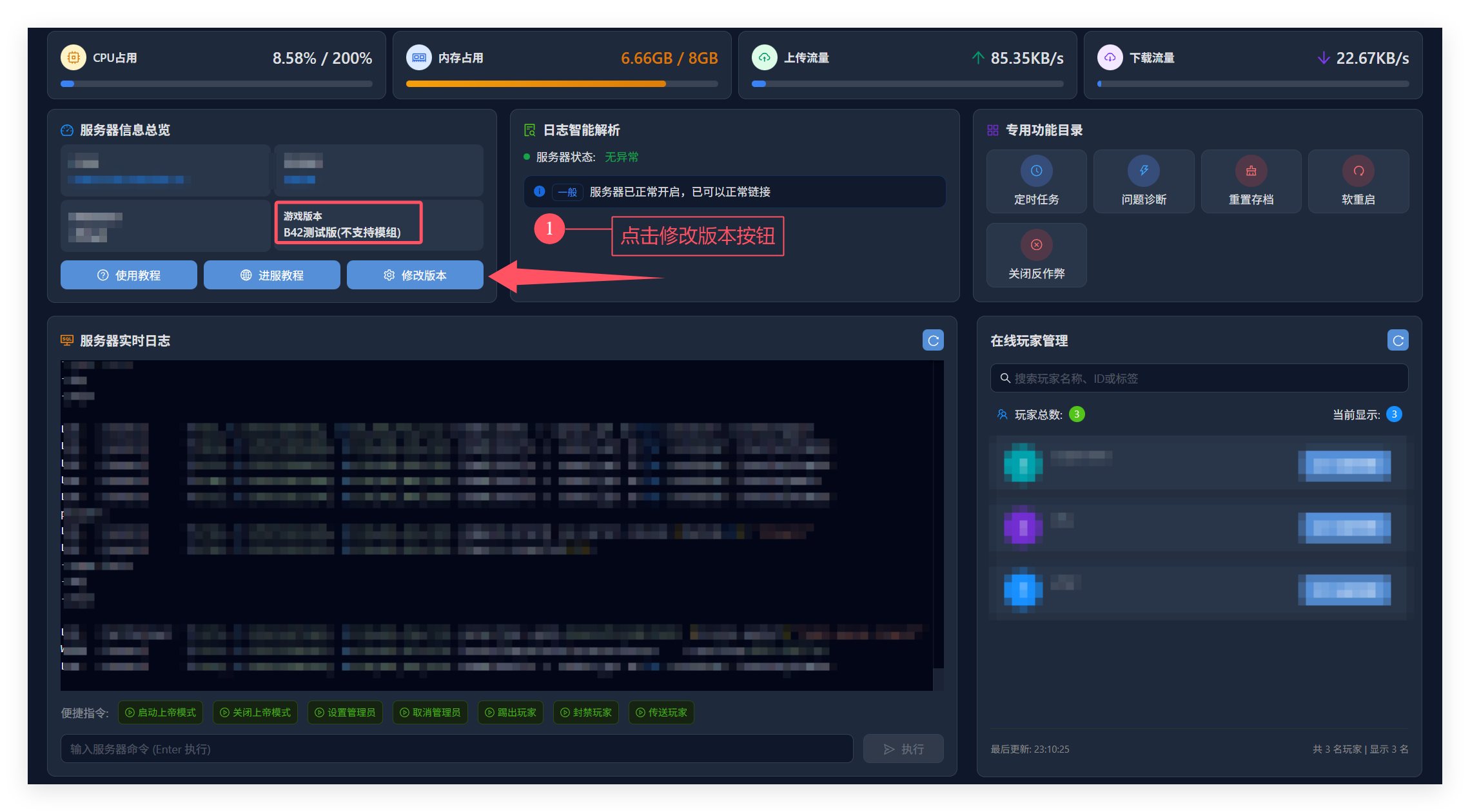Viewport: 1470px width, 812px height.
Task: Select the 传送玩家 teleport player command
Action: click(x=661, y=712)
